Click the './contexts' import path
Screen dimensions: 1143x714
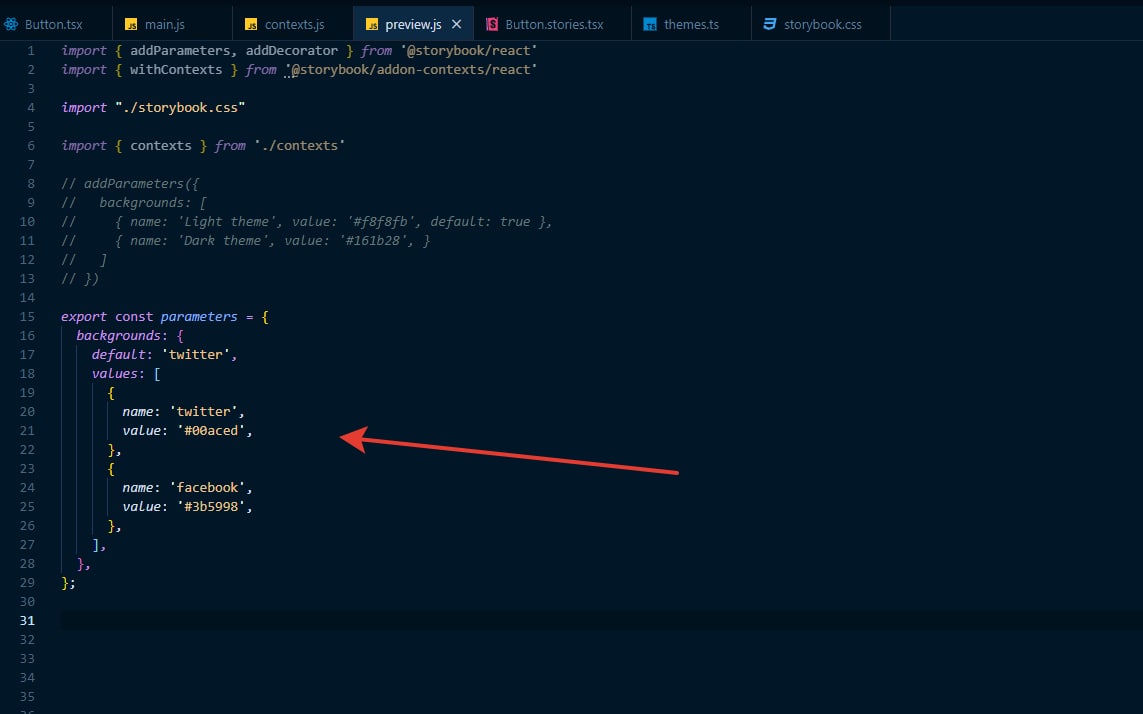click(299, 145)
